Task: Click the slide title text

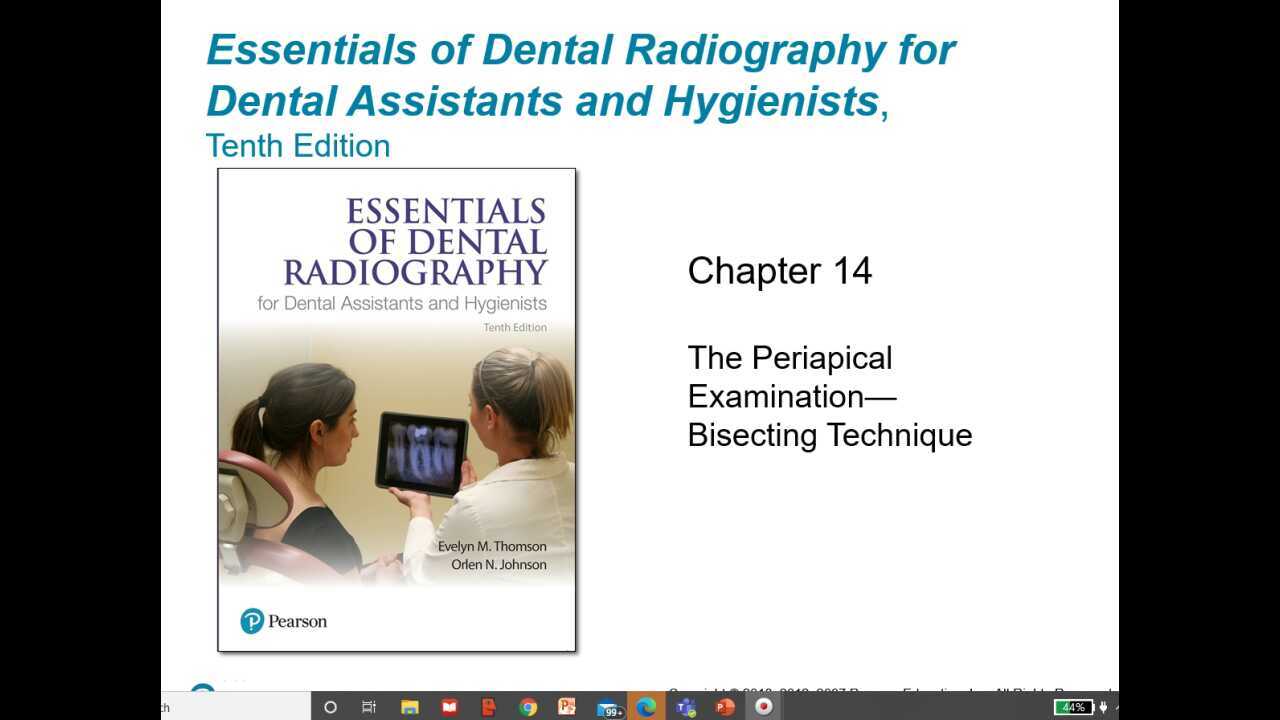Action: (580, 75)
